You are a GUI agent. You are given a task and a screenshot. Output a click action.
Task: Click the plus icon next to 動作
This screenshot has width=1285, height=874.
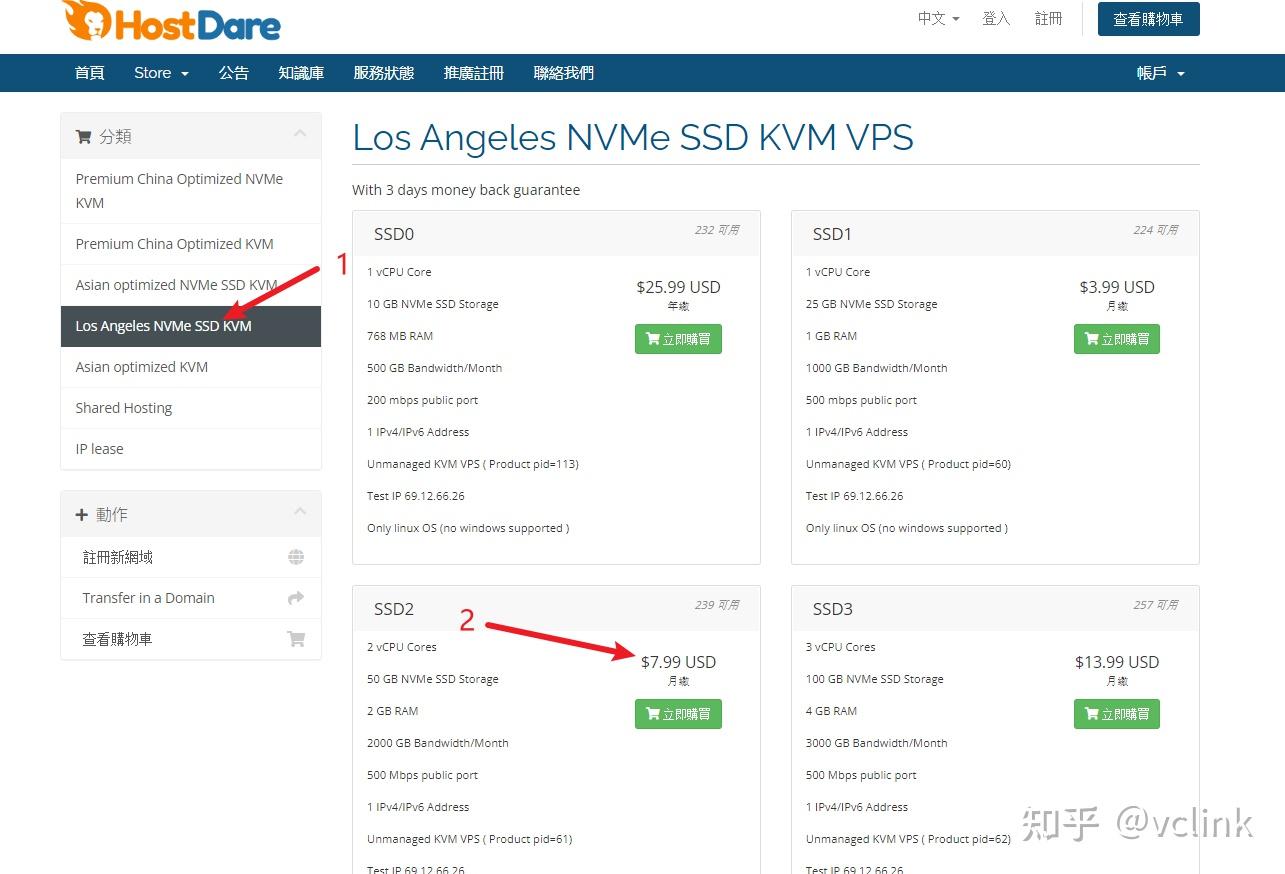80,514
